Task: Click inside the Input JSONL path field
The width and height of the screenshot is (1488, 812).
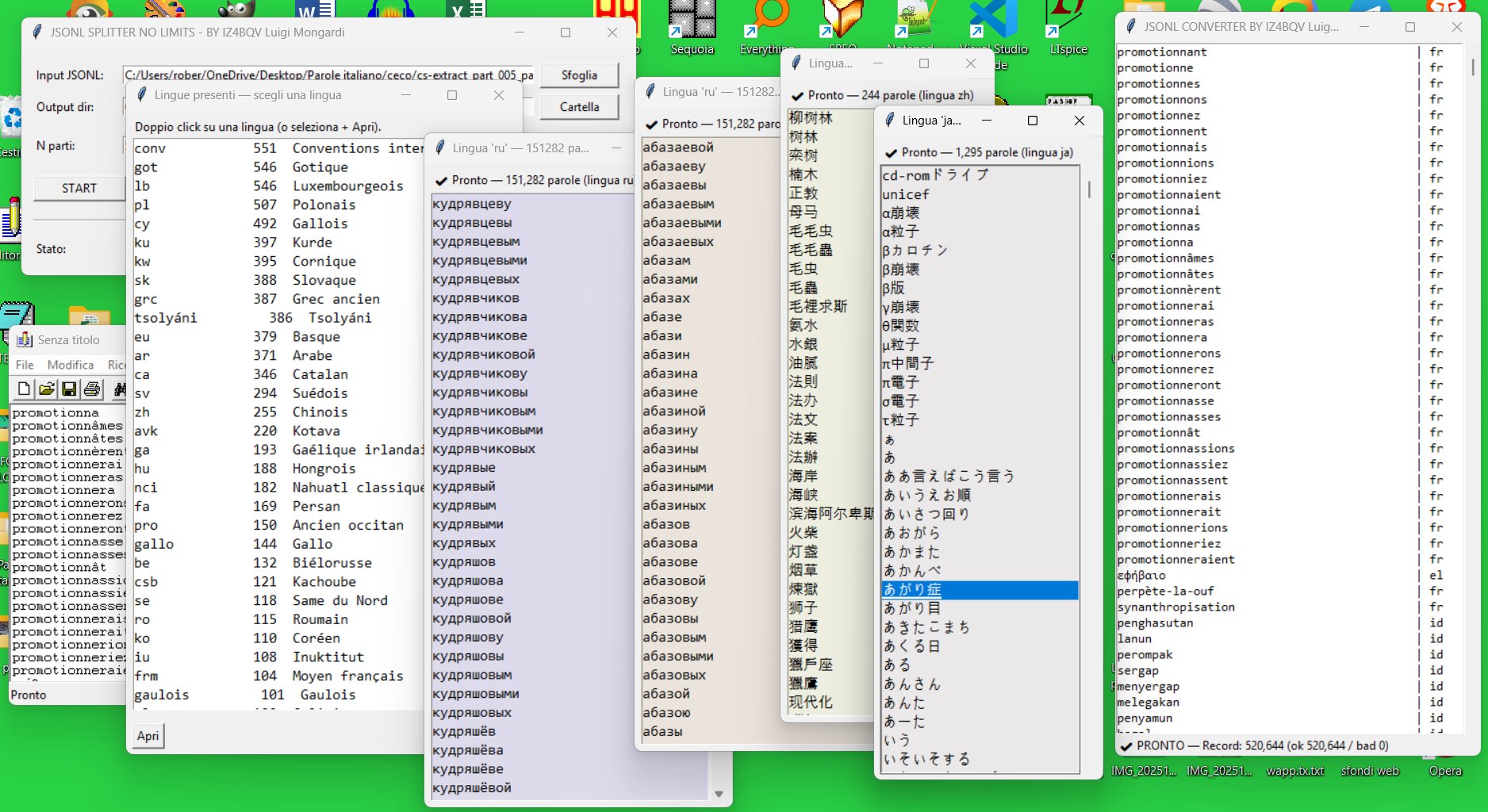Action: click(x=317, y=75)
